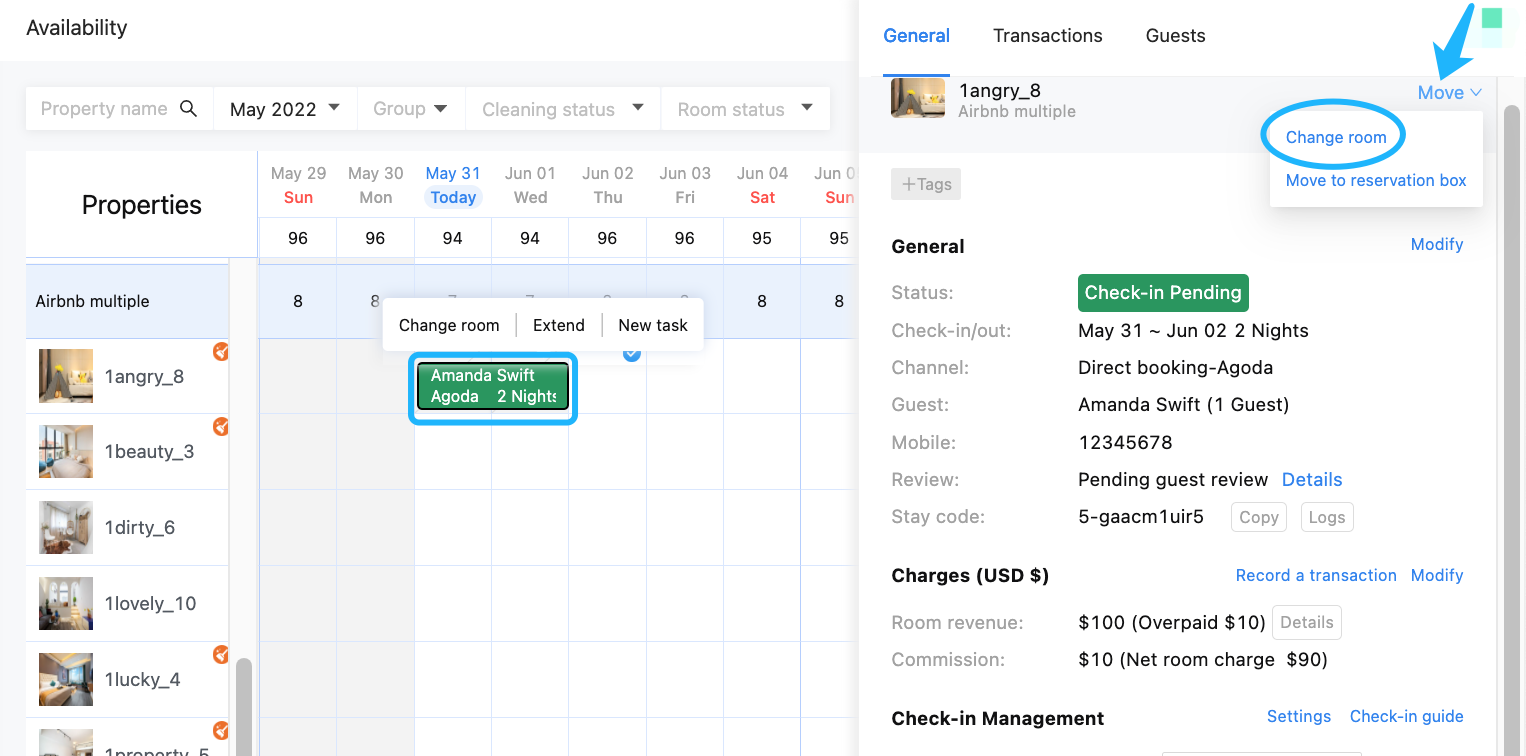Click the mobile number 12345678

[x=1125, y=442]
